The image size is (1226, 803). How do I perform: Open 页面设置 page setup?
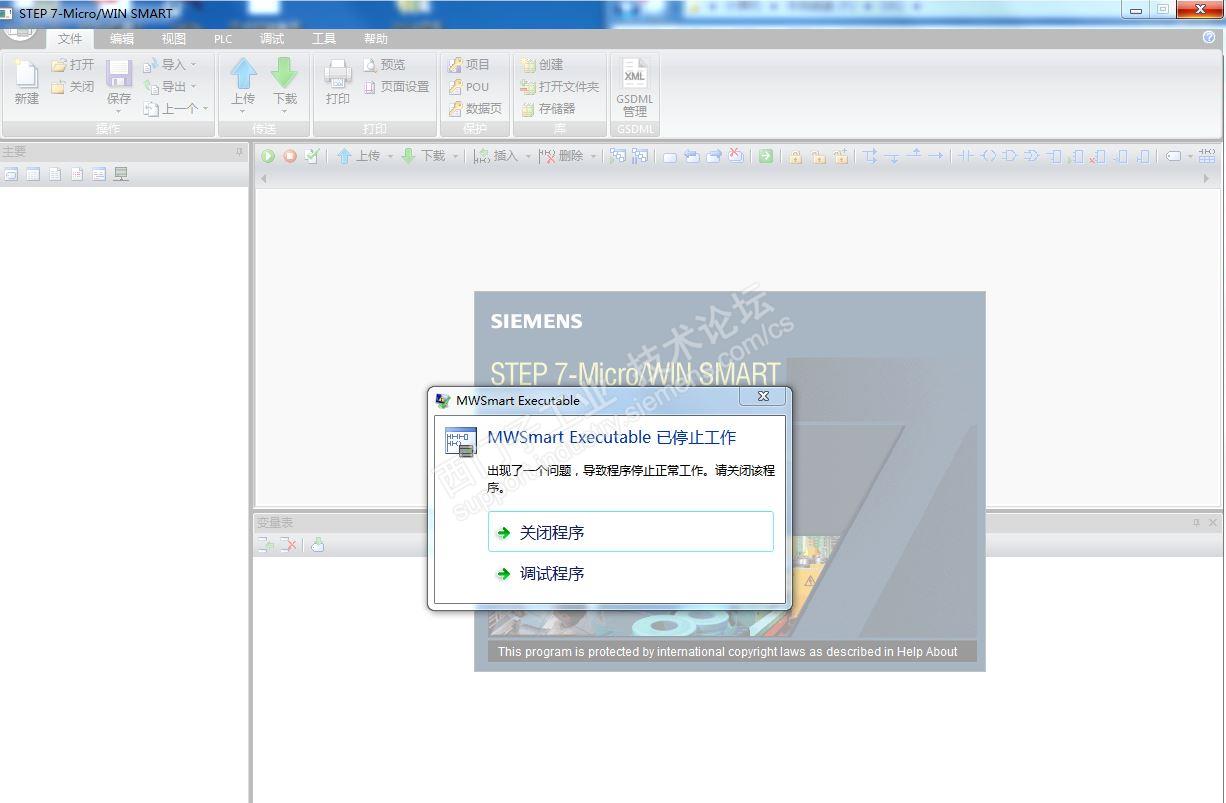click(396, 87)
